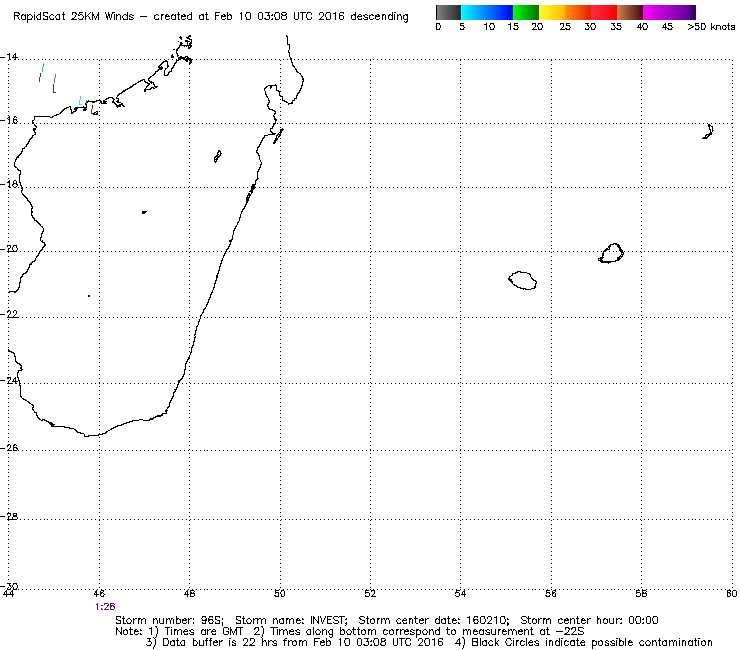Click the small island outline near 60E
Image resolution: width=740 pixels, height=650 pixels.
708,131
